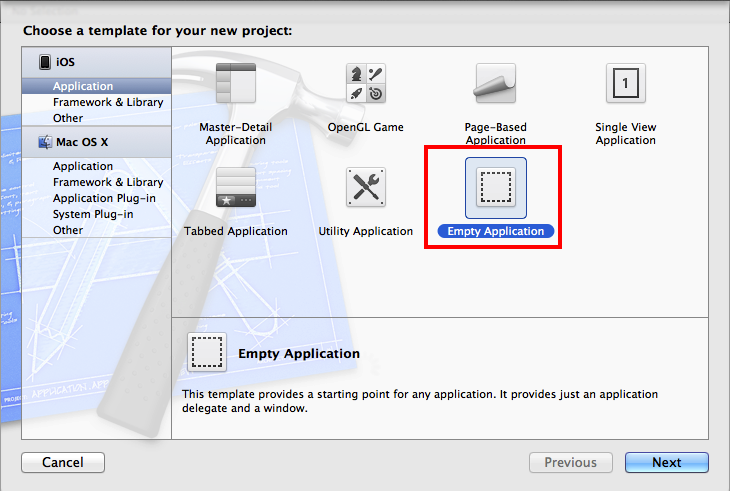Click the Page-Based Application label
The width and height of the screenshot is (730, 491).
tap(495, 134)
